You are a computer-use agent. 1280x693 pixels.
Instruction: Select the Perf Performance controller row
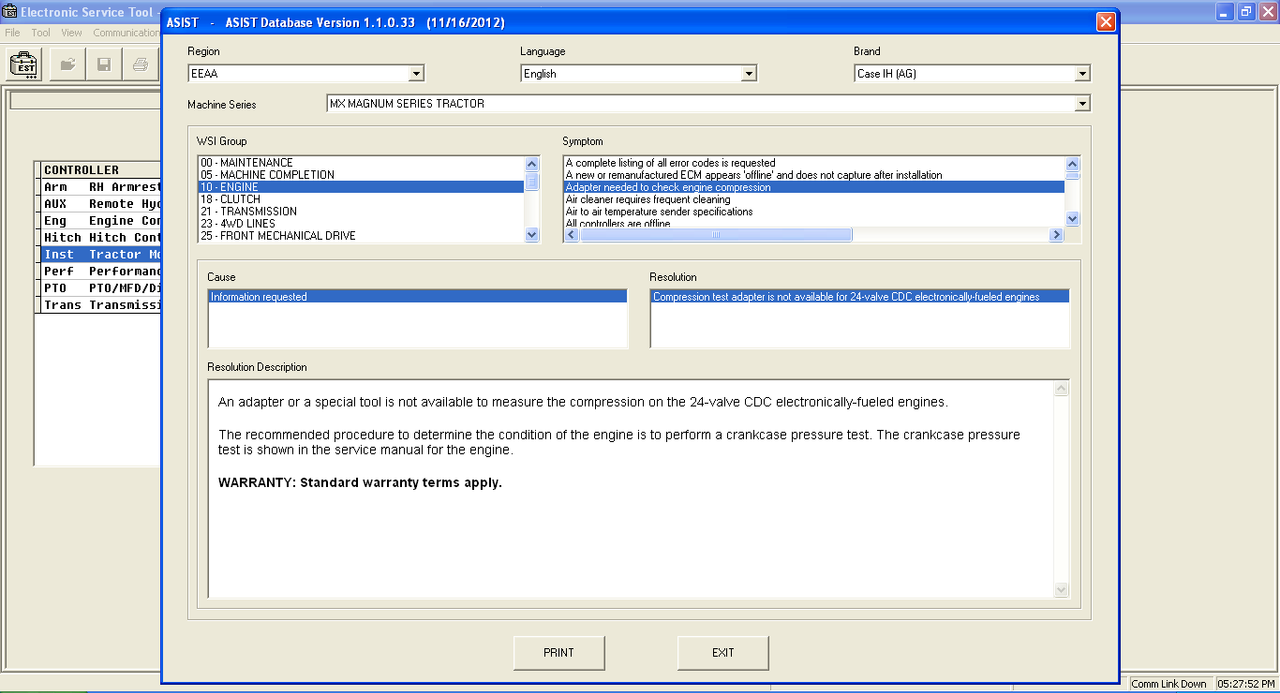[x=101, y=272]
